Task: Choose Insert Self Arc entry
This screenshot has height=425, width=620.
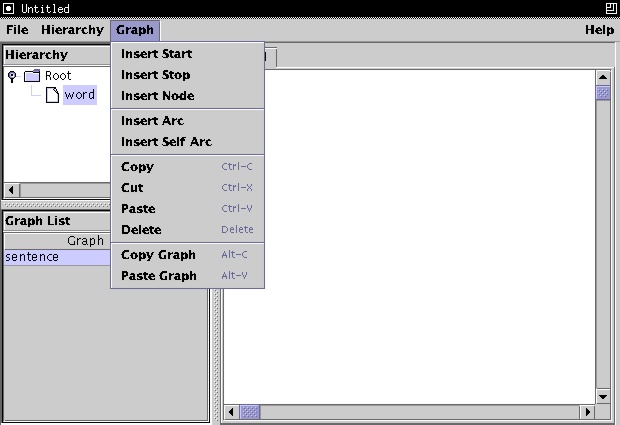Action: point(187,142)
